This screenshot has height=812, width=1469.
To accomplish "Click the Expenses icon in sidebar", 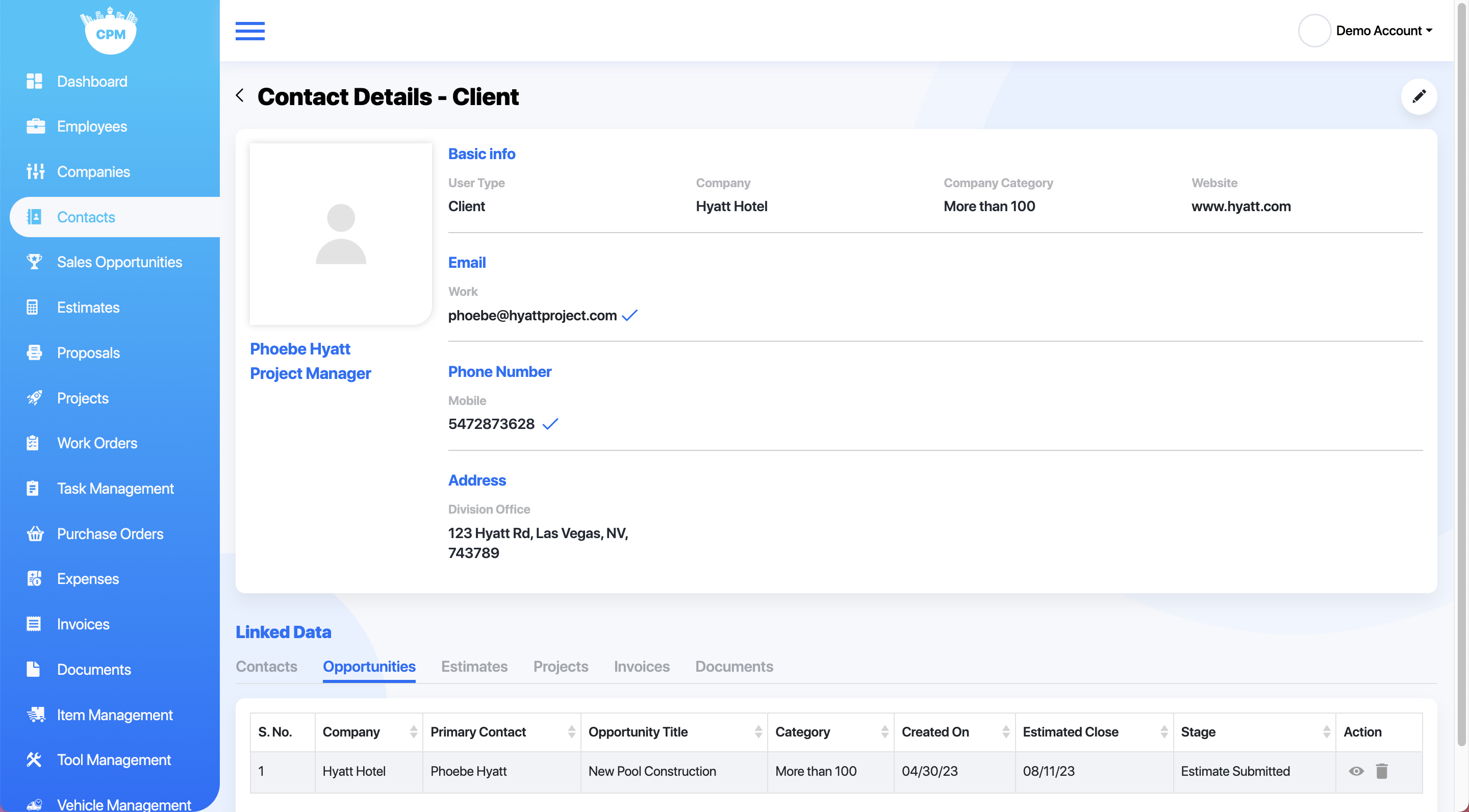I will [34, 579].
